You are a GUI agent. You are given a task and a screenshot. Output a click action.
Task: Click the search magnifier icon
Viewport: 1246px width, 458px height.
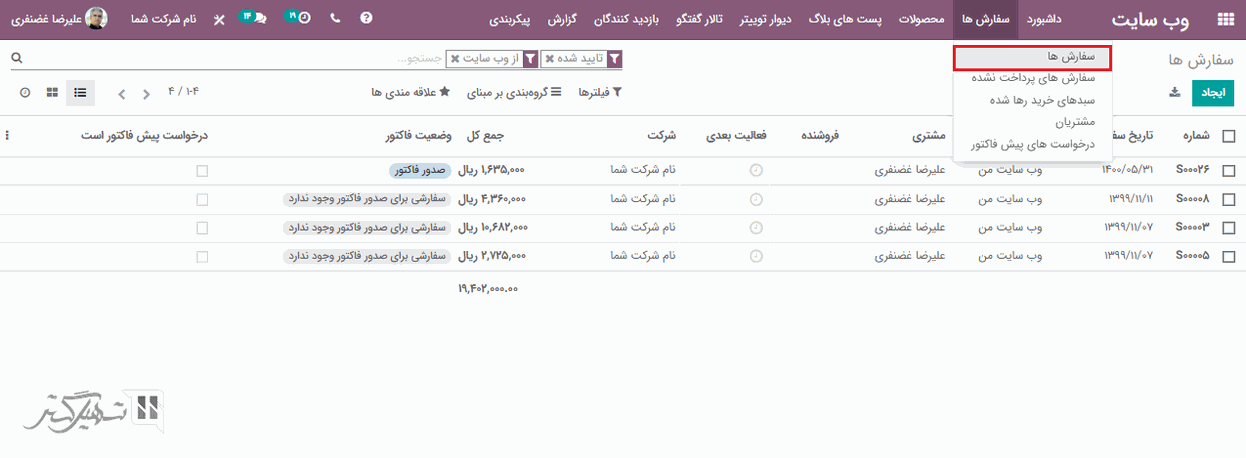pyautogui.click(x=16, y=59)
